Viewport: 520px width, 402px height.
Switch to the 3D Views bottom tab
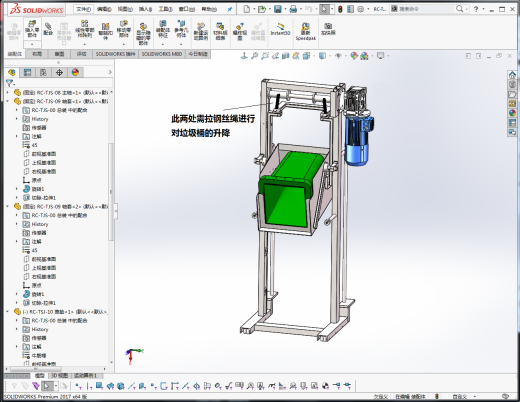click(x=59, y=376)
